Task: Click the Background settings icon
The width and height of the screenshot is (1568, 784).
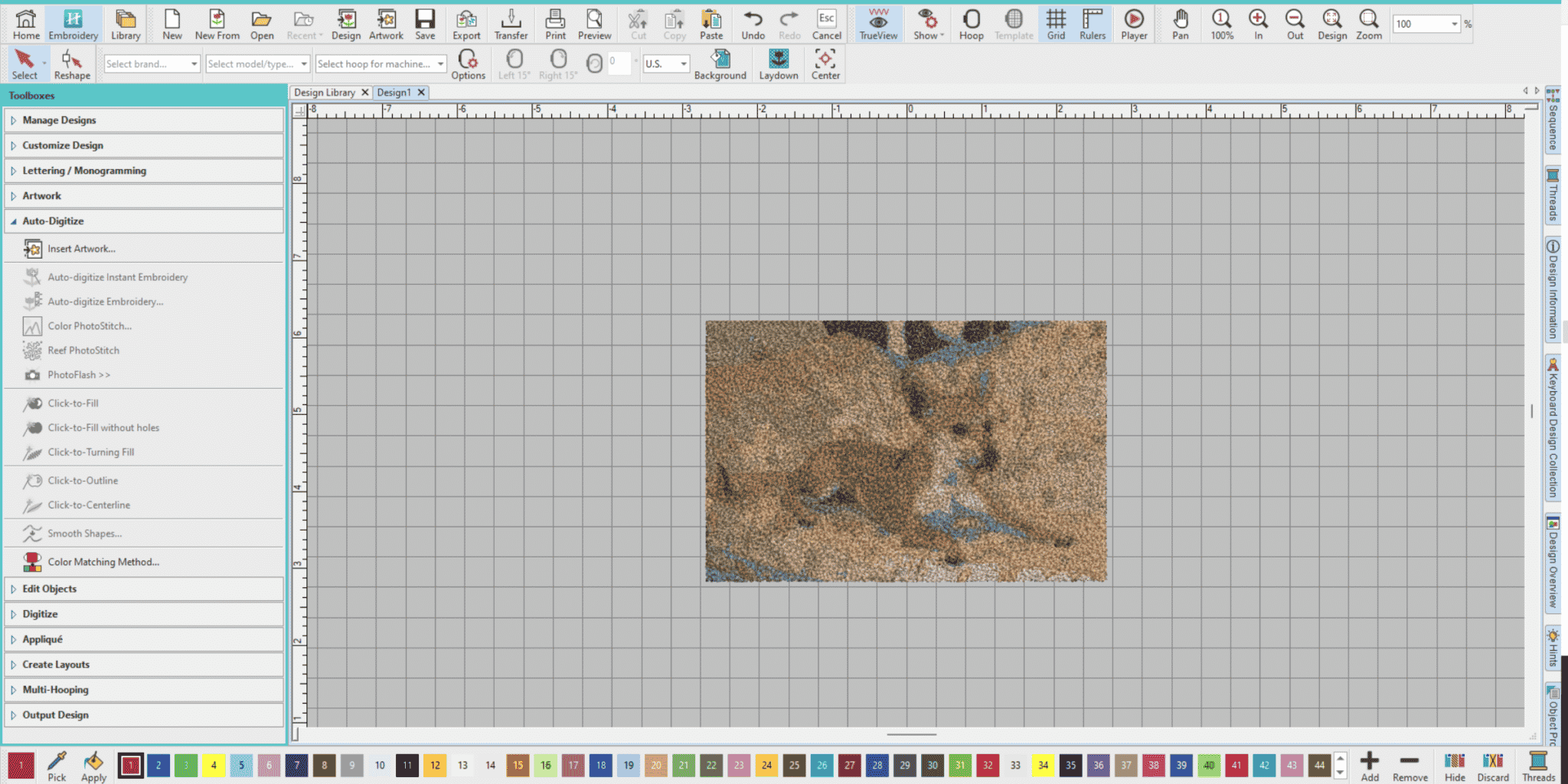Action: (x=720, y=64)
